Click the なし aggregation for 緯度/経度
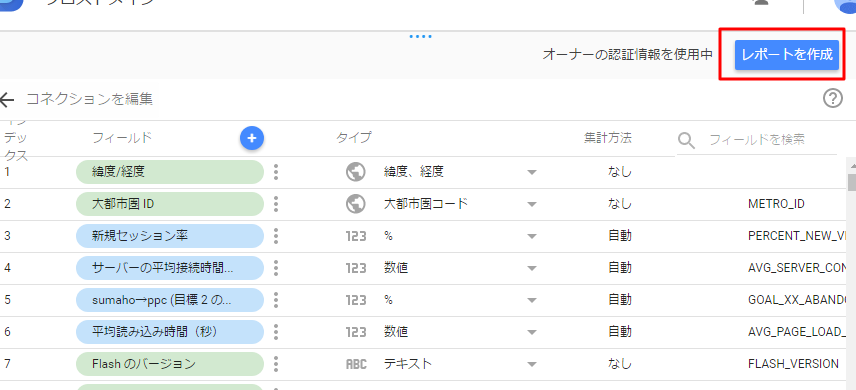856x390 pixels. (620, 172)
